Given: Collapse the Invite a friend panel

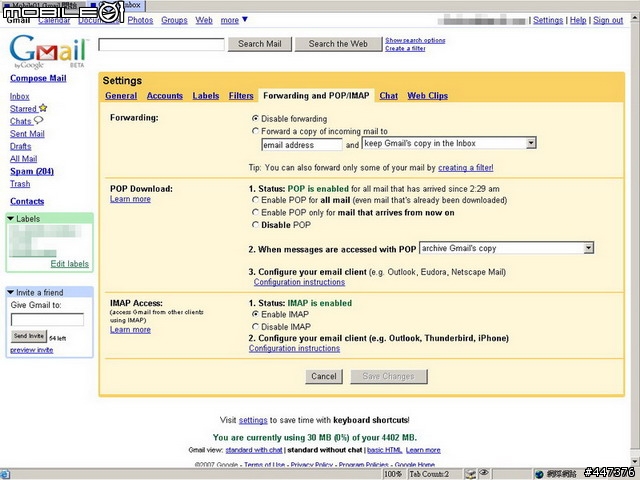Looking at the screenshot, I should 11,292.
